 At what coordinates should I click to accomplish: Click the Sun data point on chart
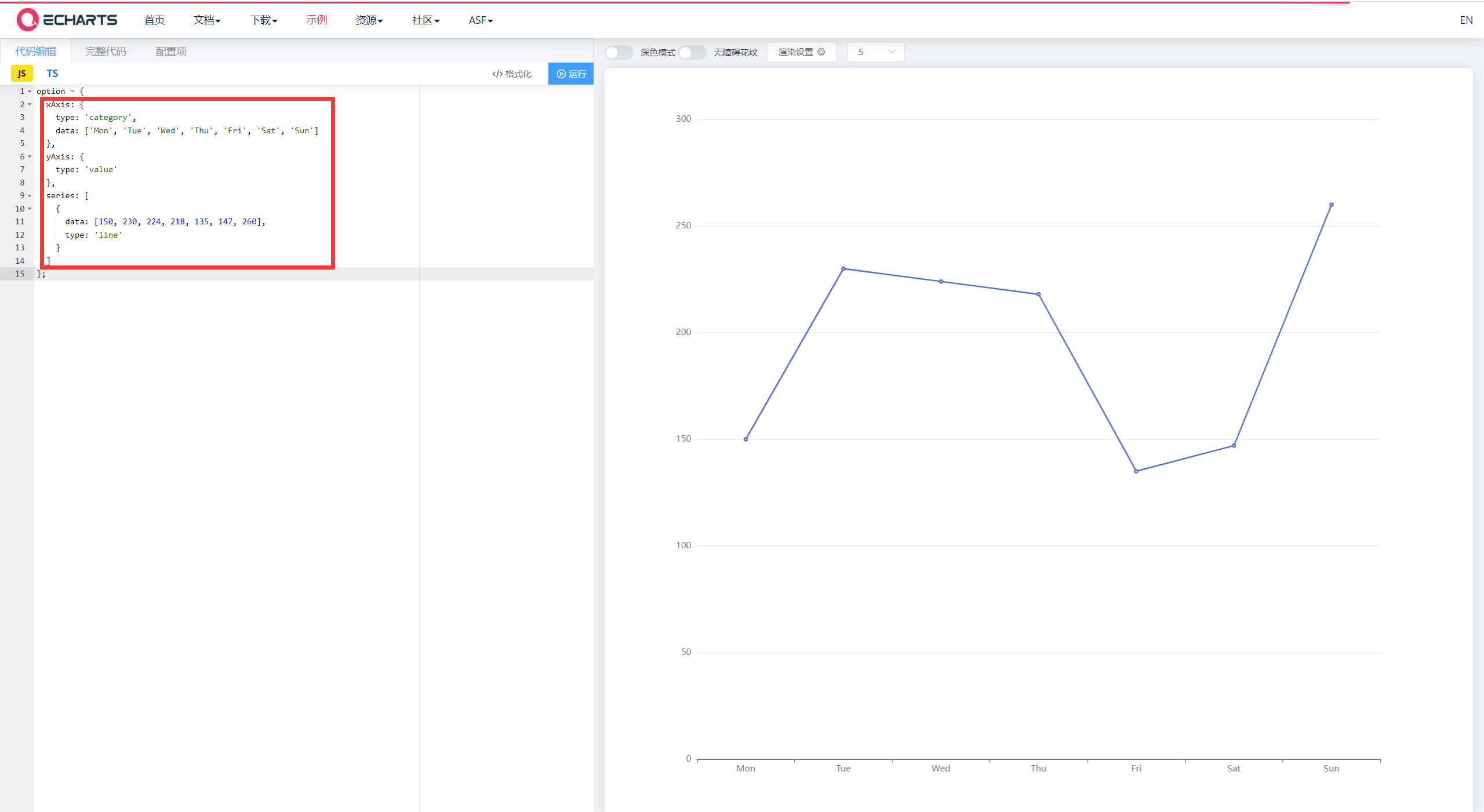(1331, 205)
